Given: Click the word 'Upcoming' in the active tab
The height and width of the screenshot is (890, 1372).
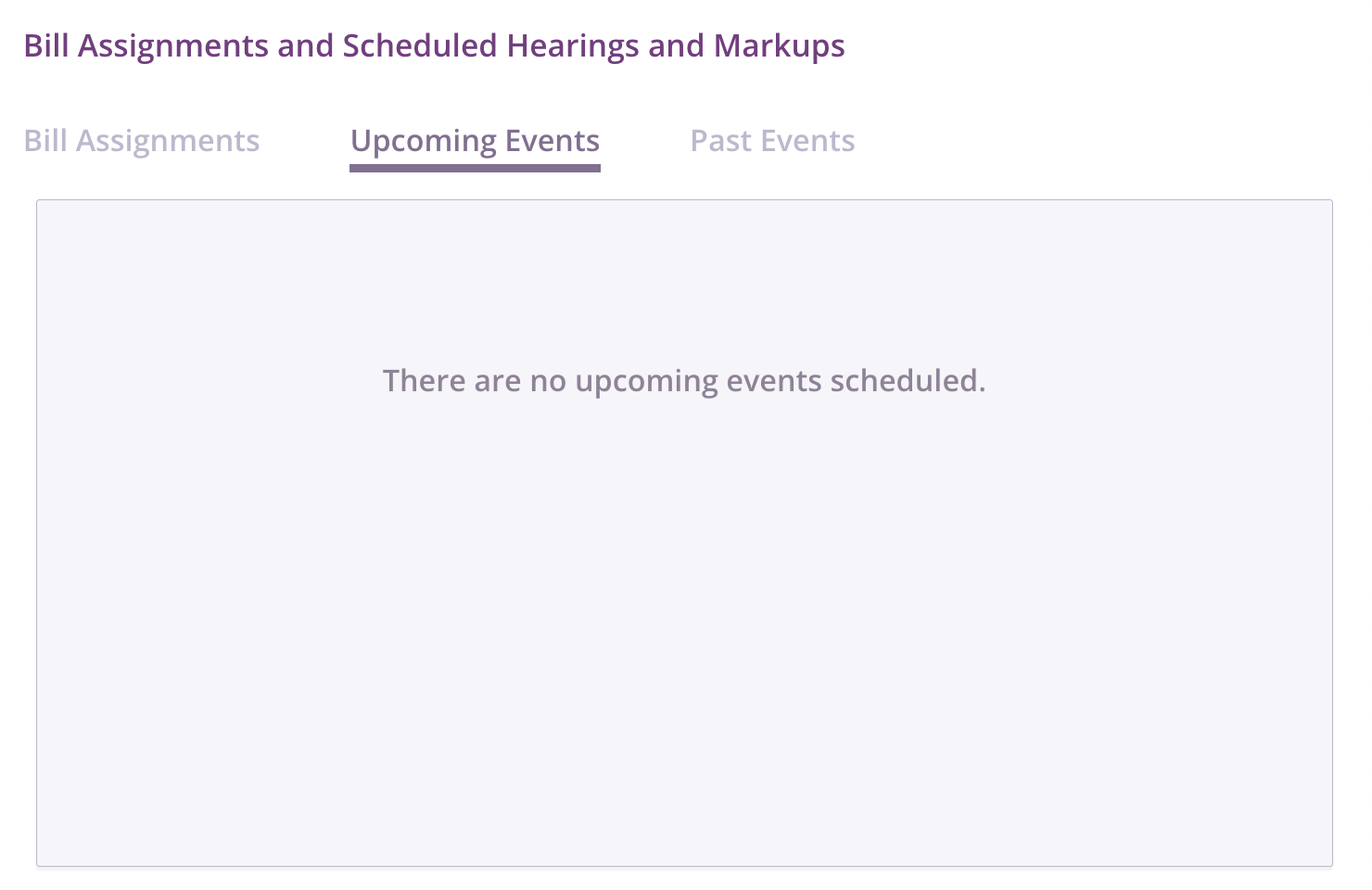Looking at the screenshot, I should (x=424, y=141).
